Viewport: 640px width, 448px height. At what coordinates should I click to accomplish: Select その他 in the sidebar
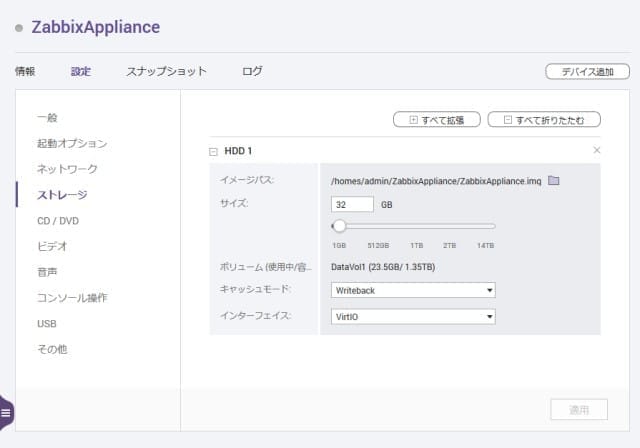coord(52,349)
